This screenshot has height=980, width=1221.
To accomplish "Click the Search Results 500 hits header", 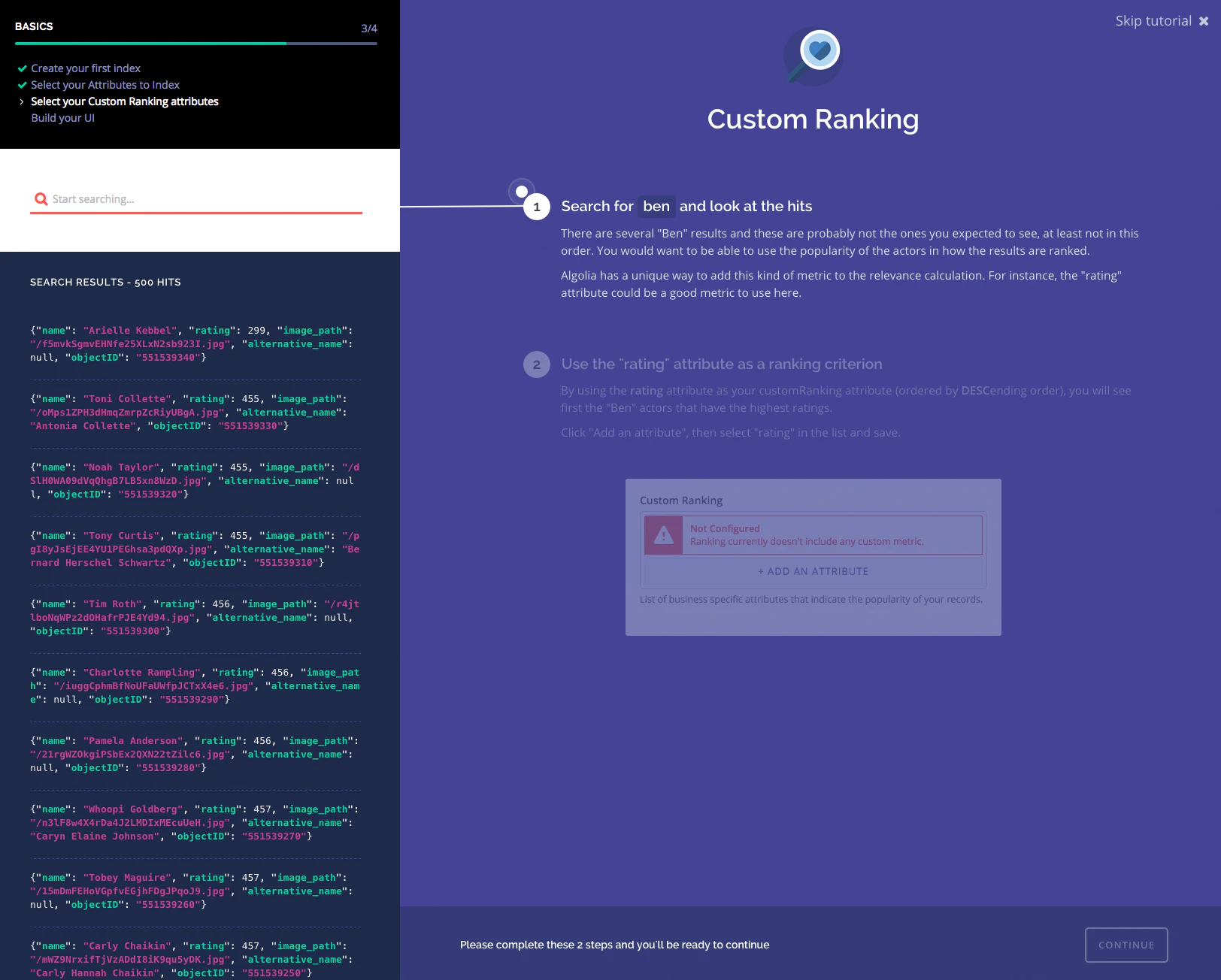I will tap(105, 283).
